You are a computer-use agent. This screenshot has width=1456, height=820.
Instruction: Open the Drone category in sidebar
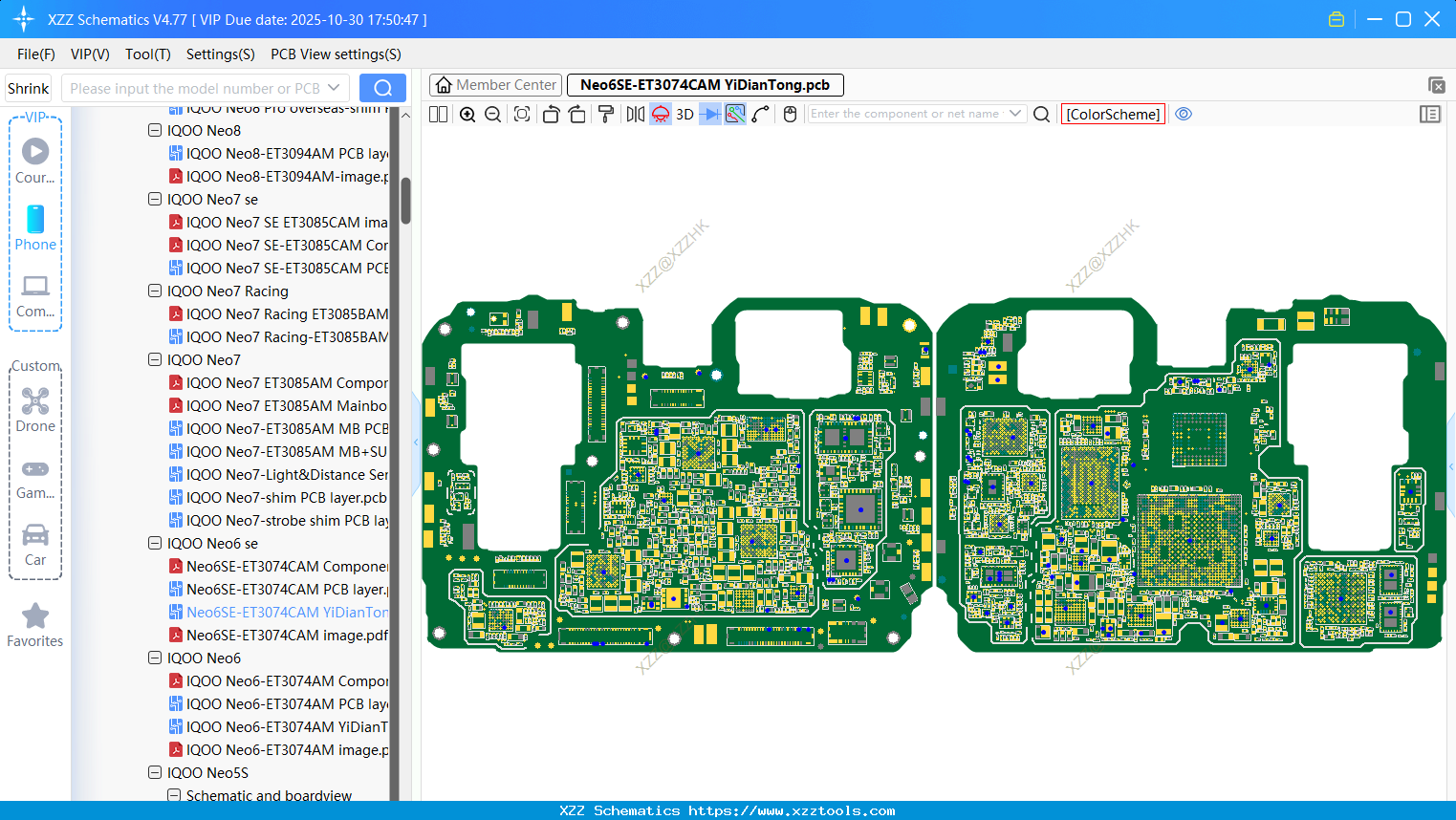35,410
